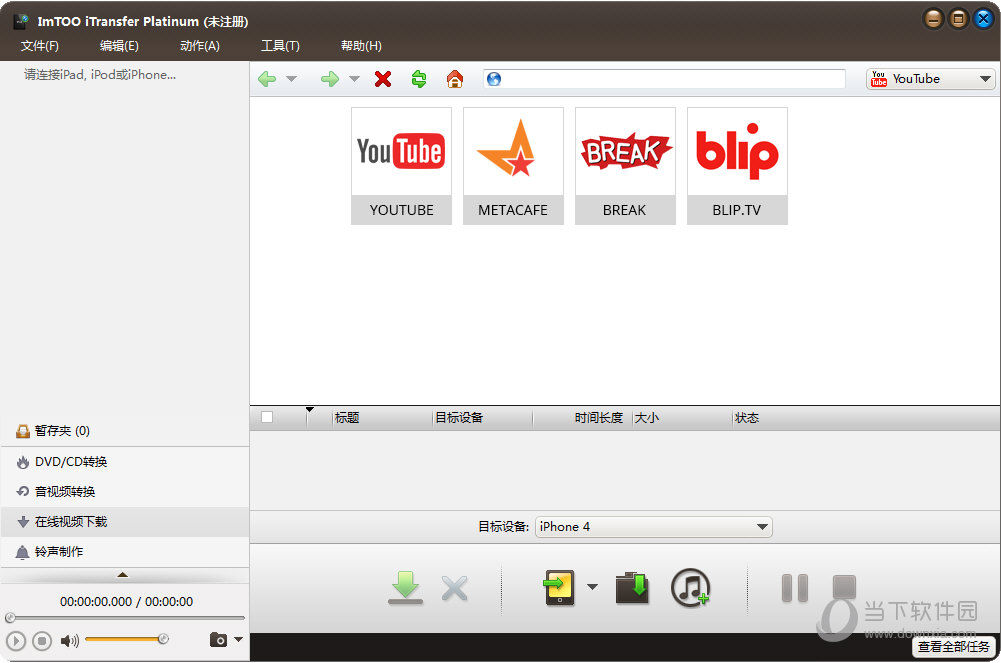The width and height of the screenshot is (1001, 663).
Task: Open the transfer to device dropdown arrow
Action: [x=592, y=587]
